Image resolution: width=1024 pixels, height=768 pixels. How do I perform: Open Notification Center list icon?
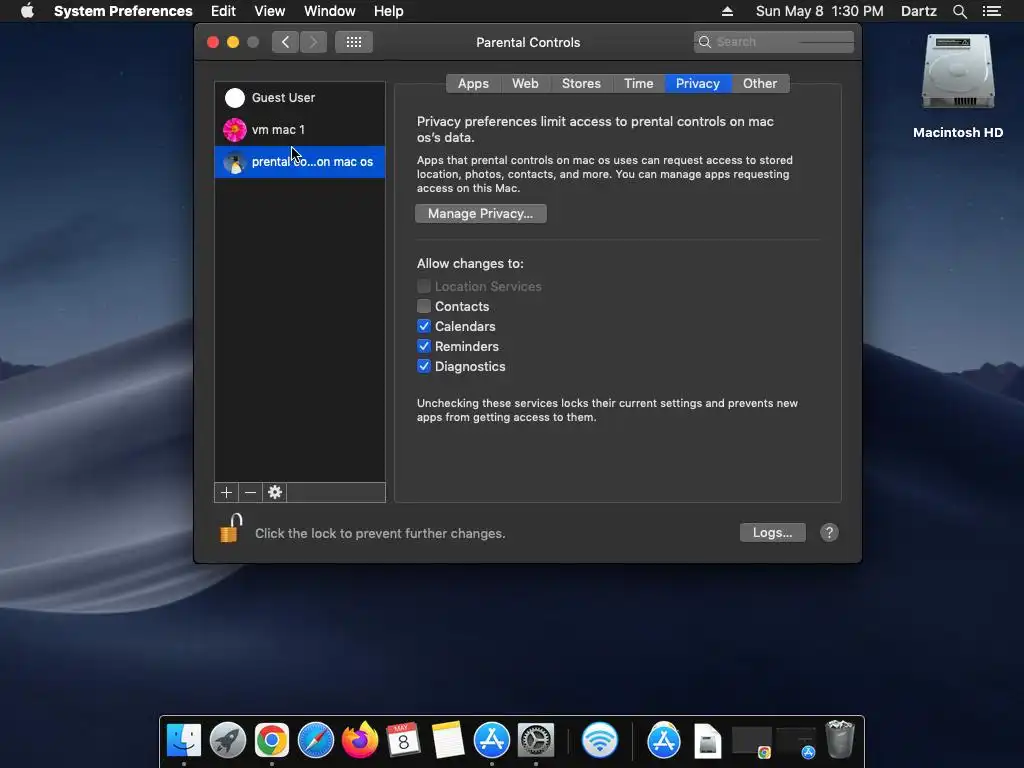click(x=991, y=11)
